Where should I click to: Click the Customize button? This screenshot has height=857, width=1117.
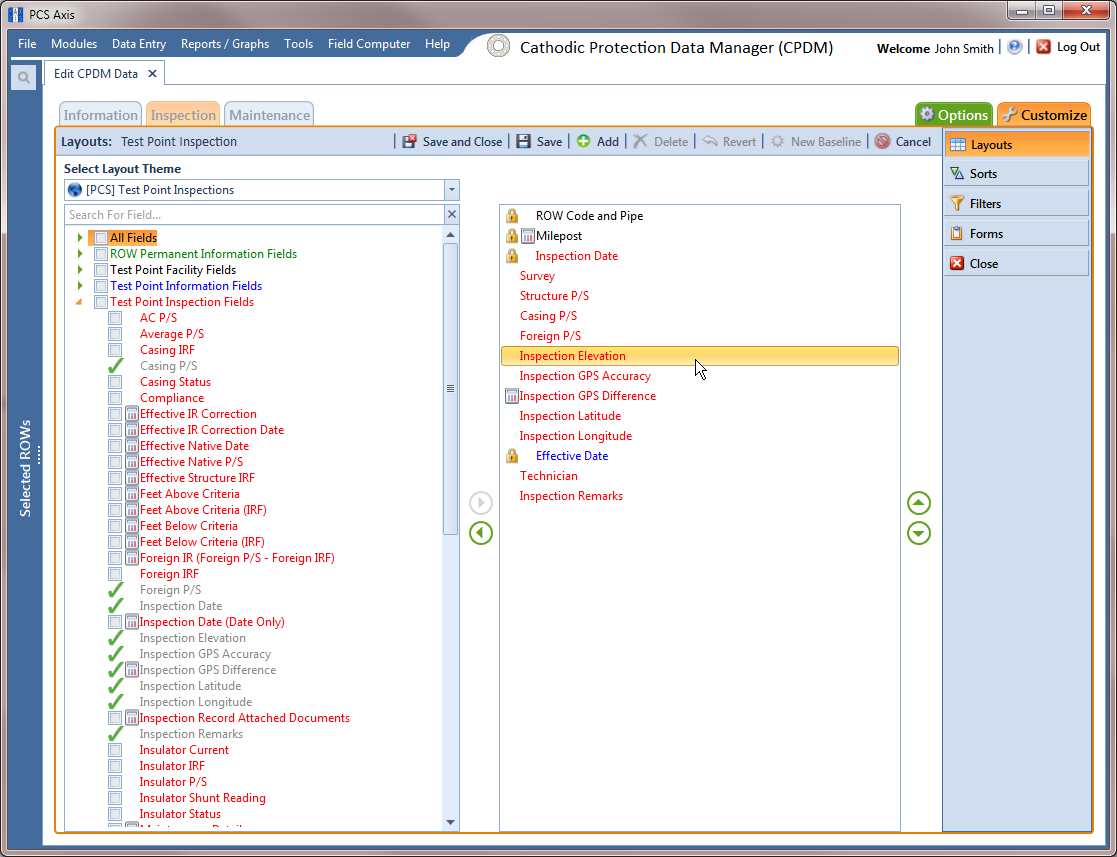pos(1044,114)
